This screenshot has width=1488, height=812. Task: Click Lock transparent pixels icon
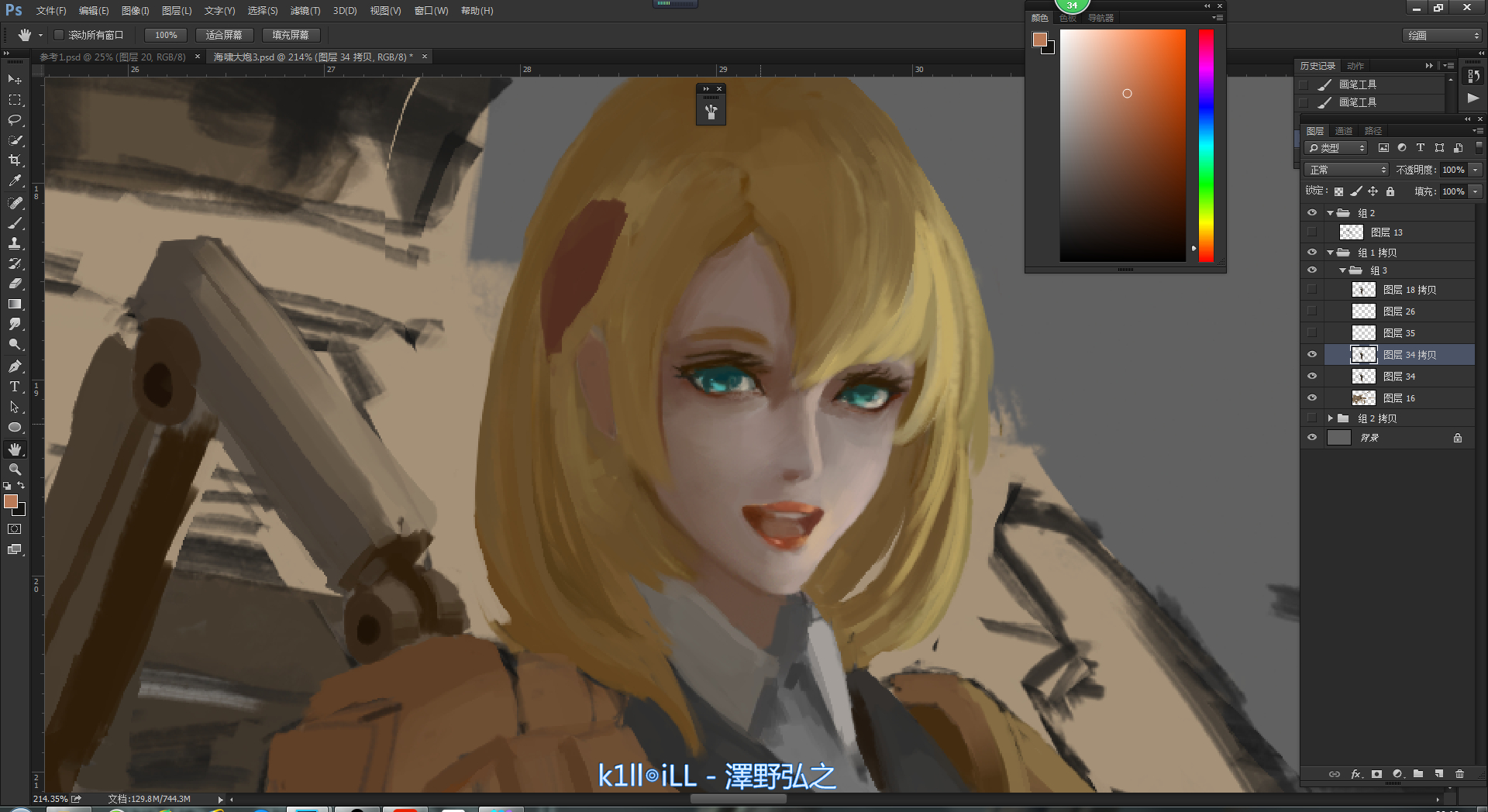click(x=1338, y=191)
